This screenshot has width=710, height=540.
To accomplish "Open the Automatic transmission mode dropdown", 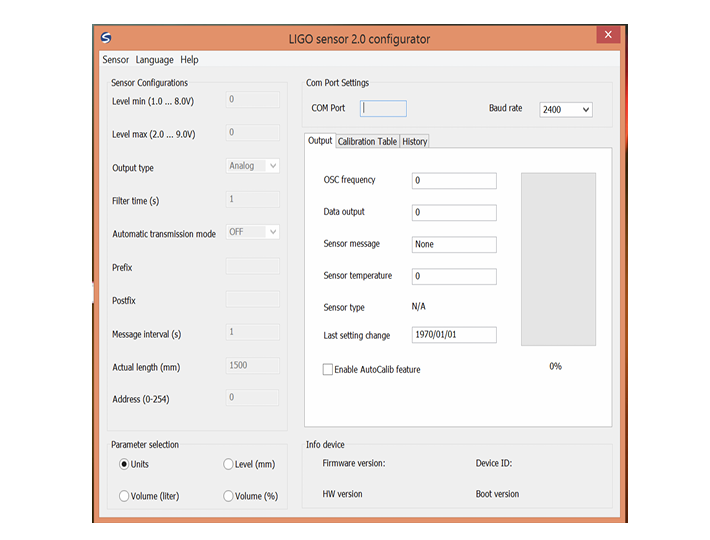I will [253, 232].
